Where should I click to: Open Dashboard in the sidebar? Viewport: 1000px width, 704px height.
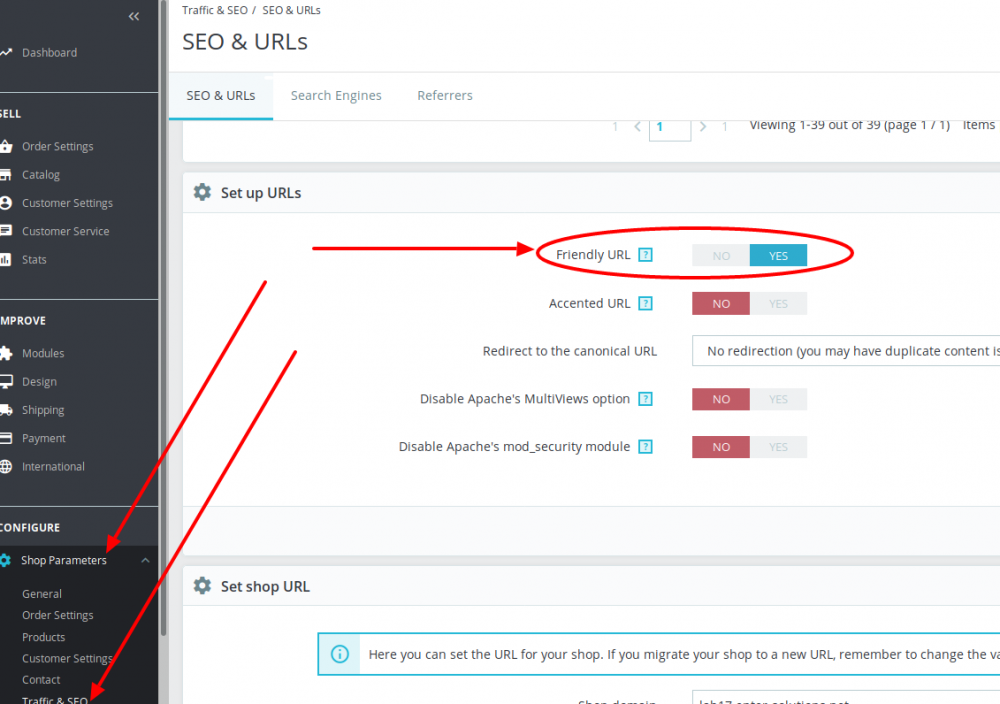coord(49,53)
